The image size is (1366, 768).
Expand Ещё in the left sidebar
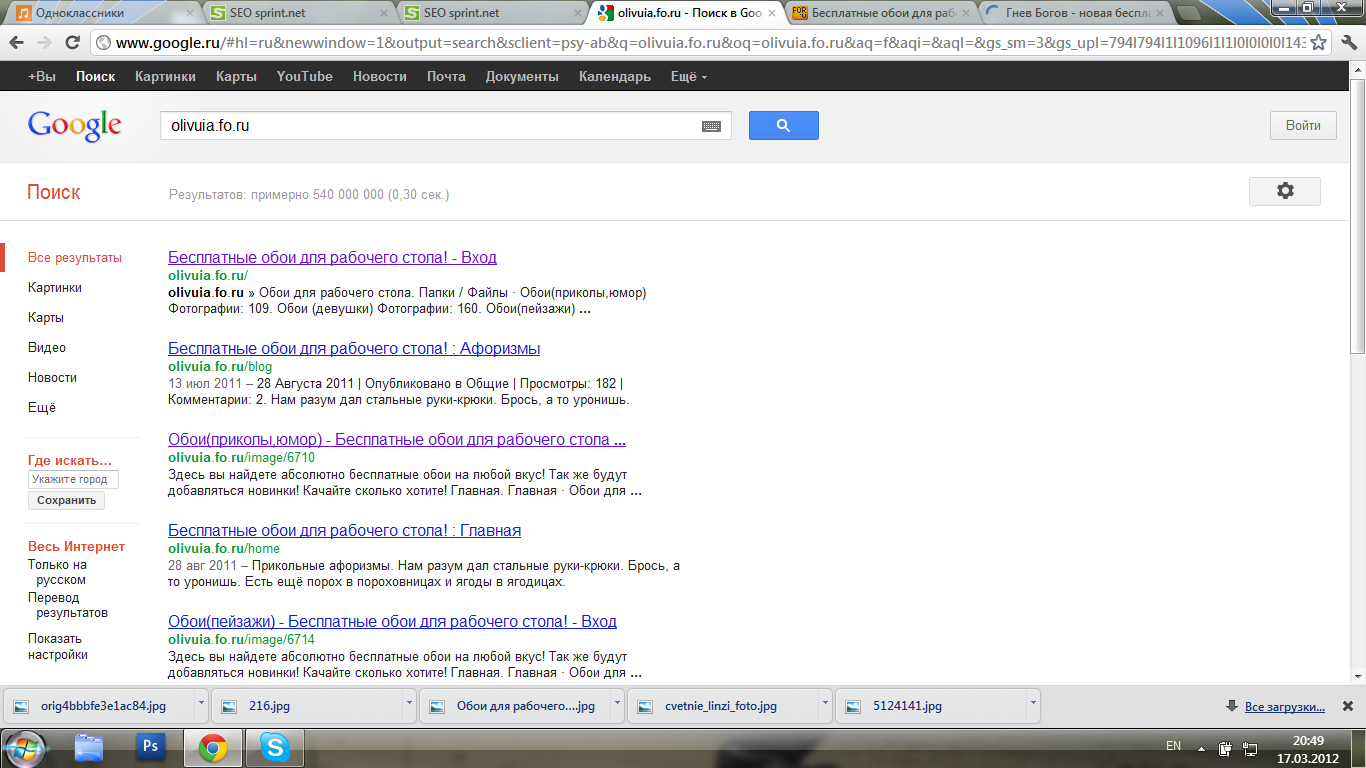pyautogui.click(x=42, y=408)
